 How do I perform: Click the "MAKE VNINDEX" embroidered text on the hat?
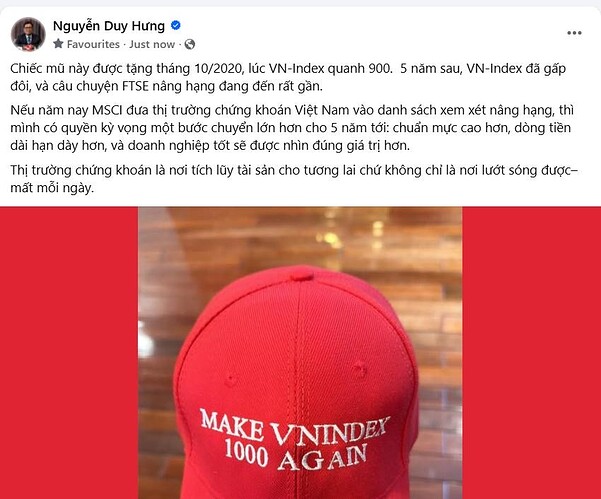pyautogui.click(x=294, y=428)
